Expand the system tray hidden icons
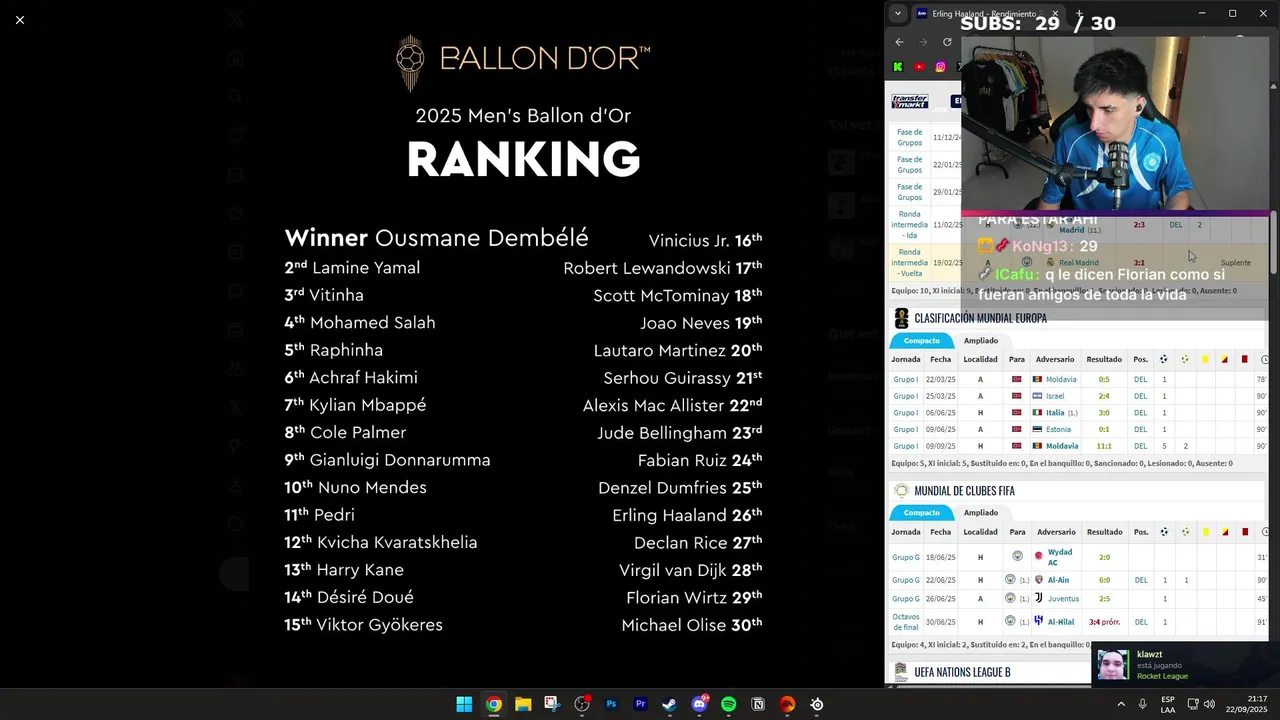Screen dimensions: 1280x720 click(1120, 704)
